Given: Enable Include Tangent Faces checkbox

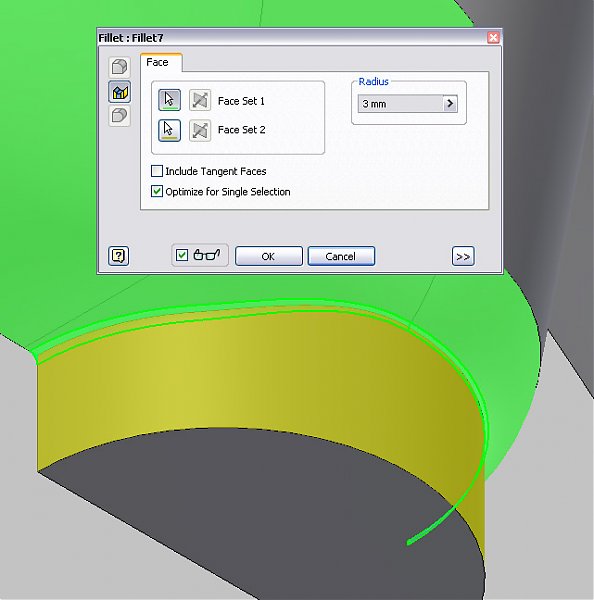Looking at the screenshot, I should pyautogui.click(x=157, y=171).
